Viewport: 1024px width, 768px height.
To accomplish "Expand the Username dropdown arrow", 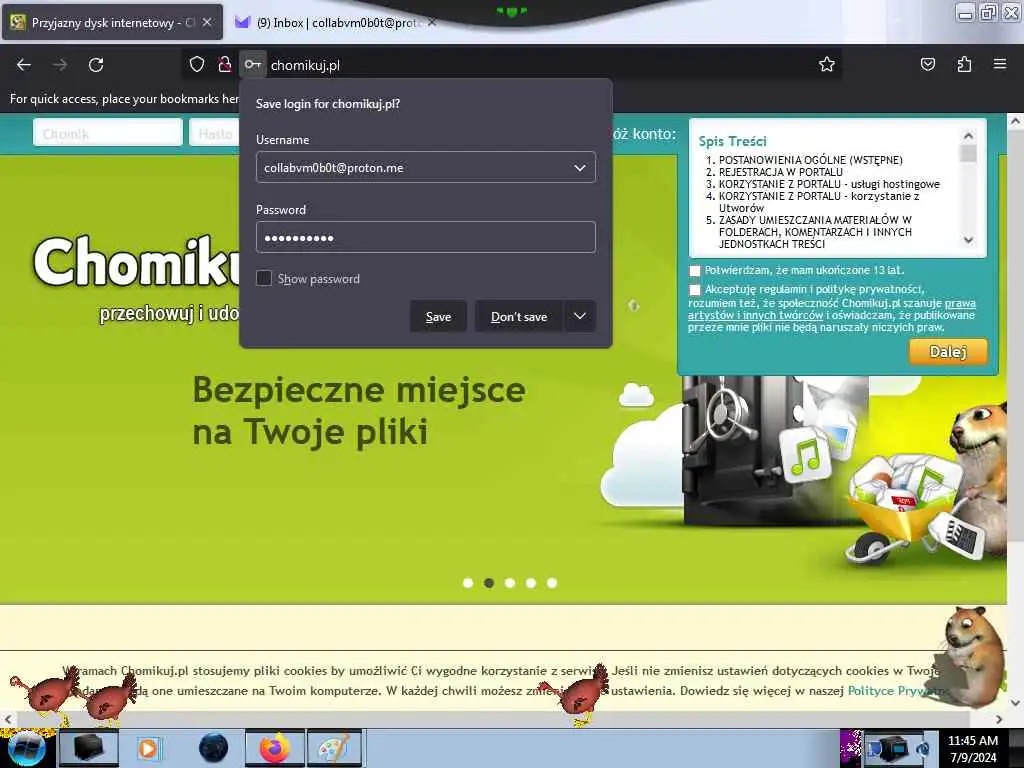I will point(579,168).
